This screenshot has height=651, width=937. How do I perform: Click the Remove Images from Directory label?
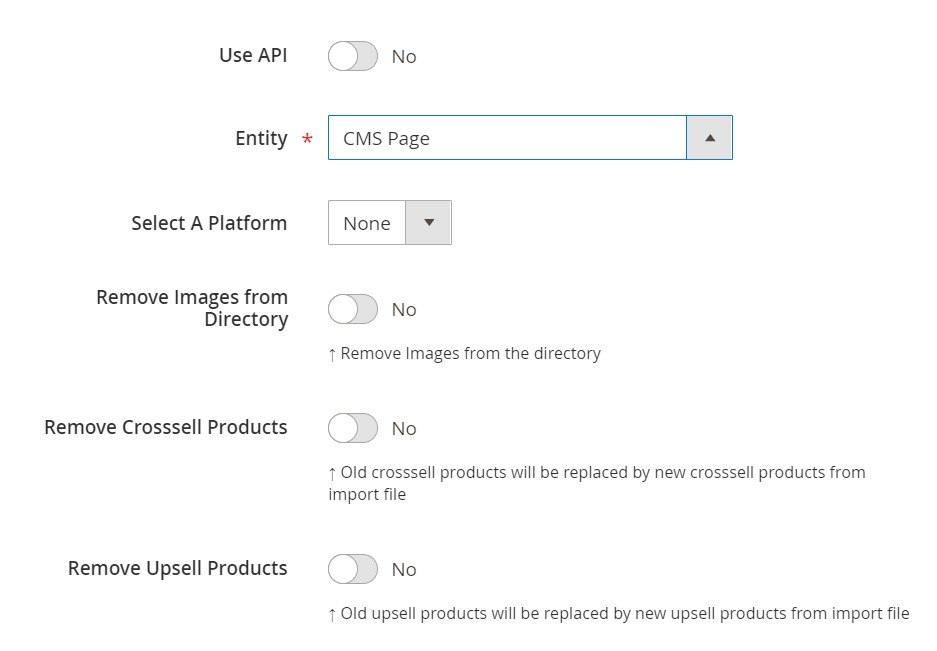pos(192,308)
